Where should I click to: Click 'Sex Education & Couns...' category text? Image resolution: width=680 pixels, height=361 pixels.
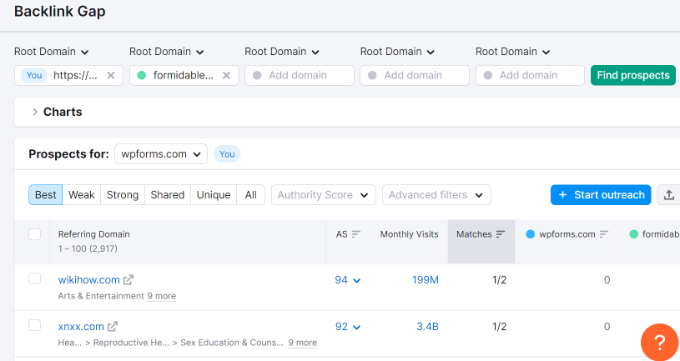tap(232, 343)
